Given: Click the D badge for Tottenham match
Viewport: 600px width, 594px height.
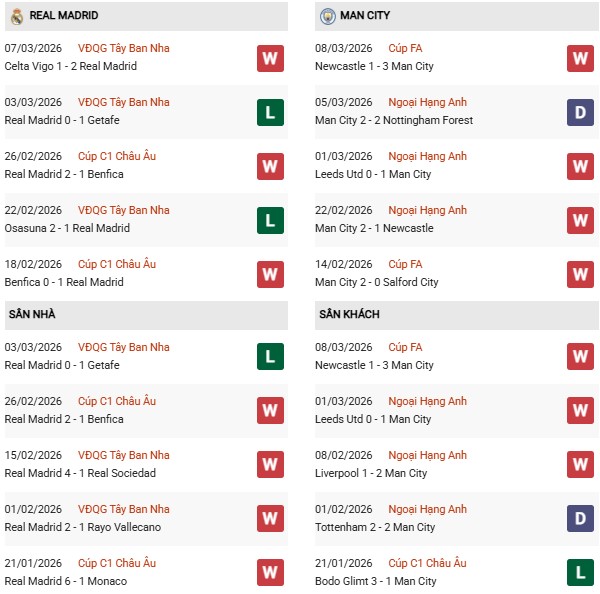Looking at the screenshot, I should click(581, 519).
